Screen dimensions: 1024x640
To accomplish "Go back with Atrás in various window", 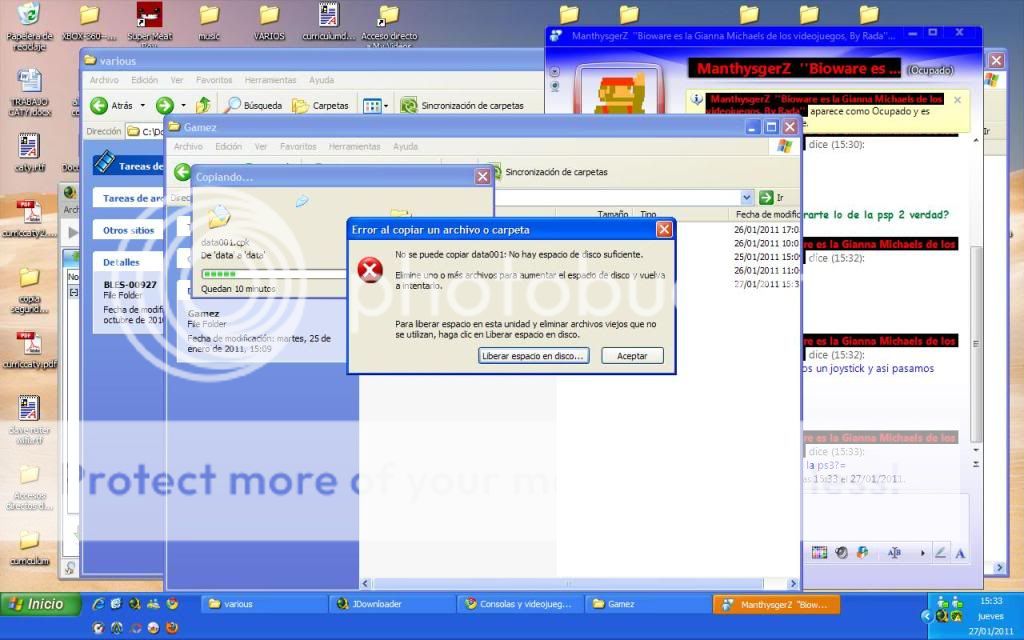I will pos(113,105).
